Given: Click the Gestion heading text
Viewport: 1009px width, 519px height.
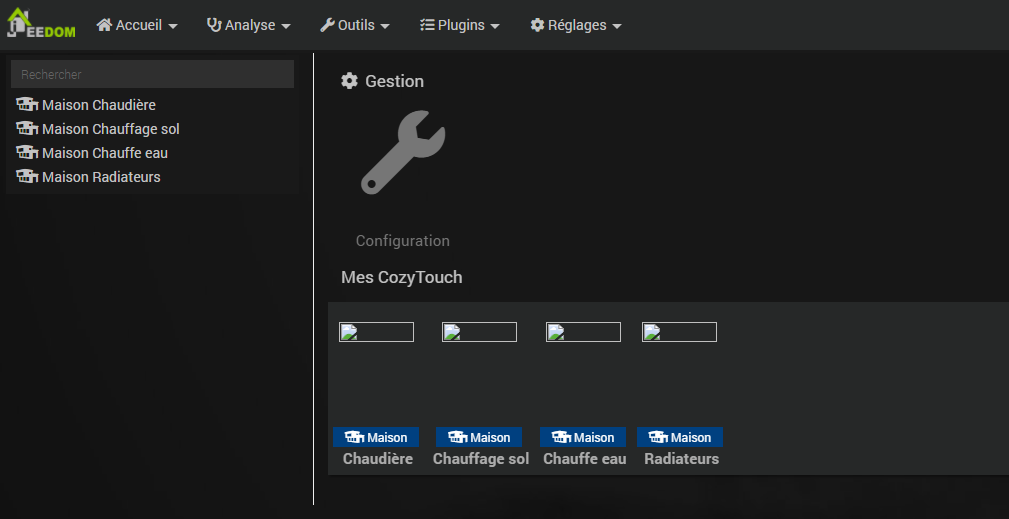Looking at the screenshot, I should [x=394, y=81].
